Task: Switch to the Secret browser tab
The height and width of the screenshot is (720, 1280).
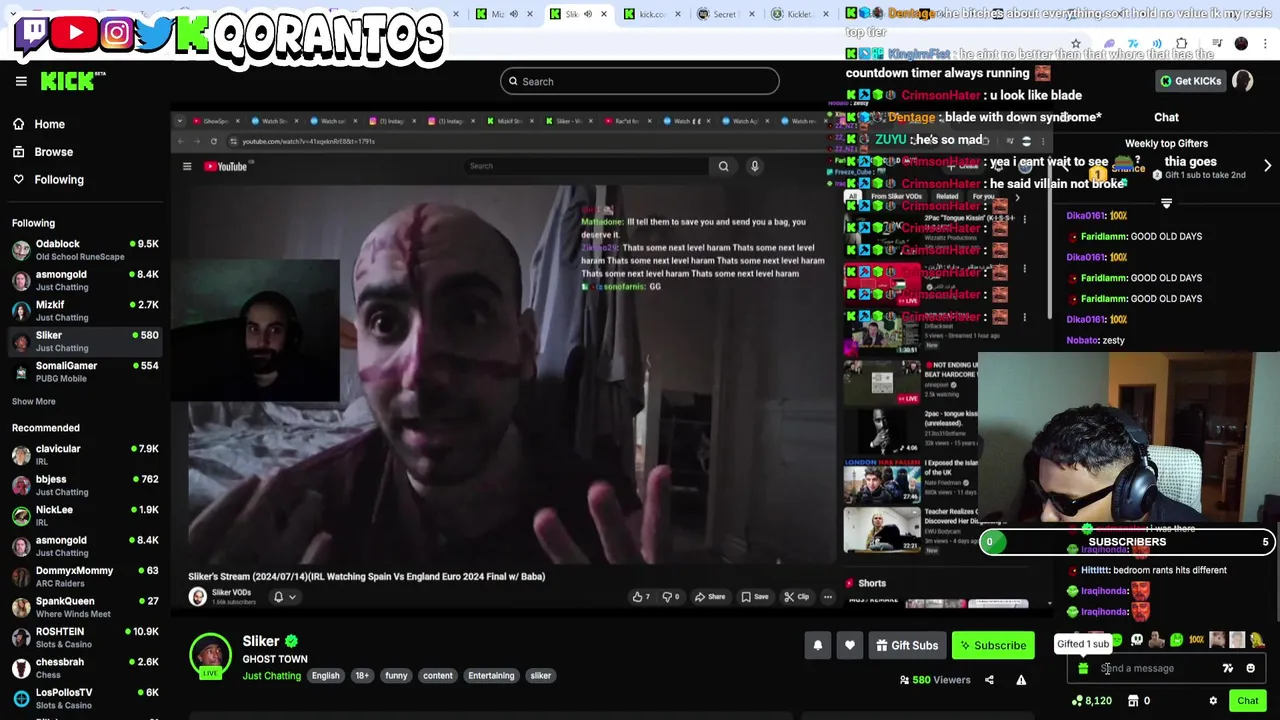Action: [x=717, y=14]
